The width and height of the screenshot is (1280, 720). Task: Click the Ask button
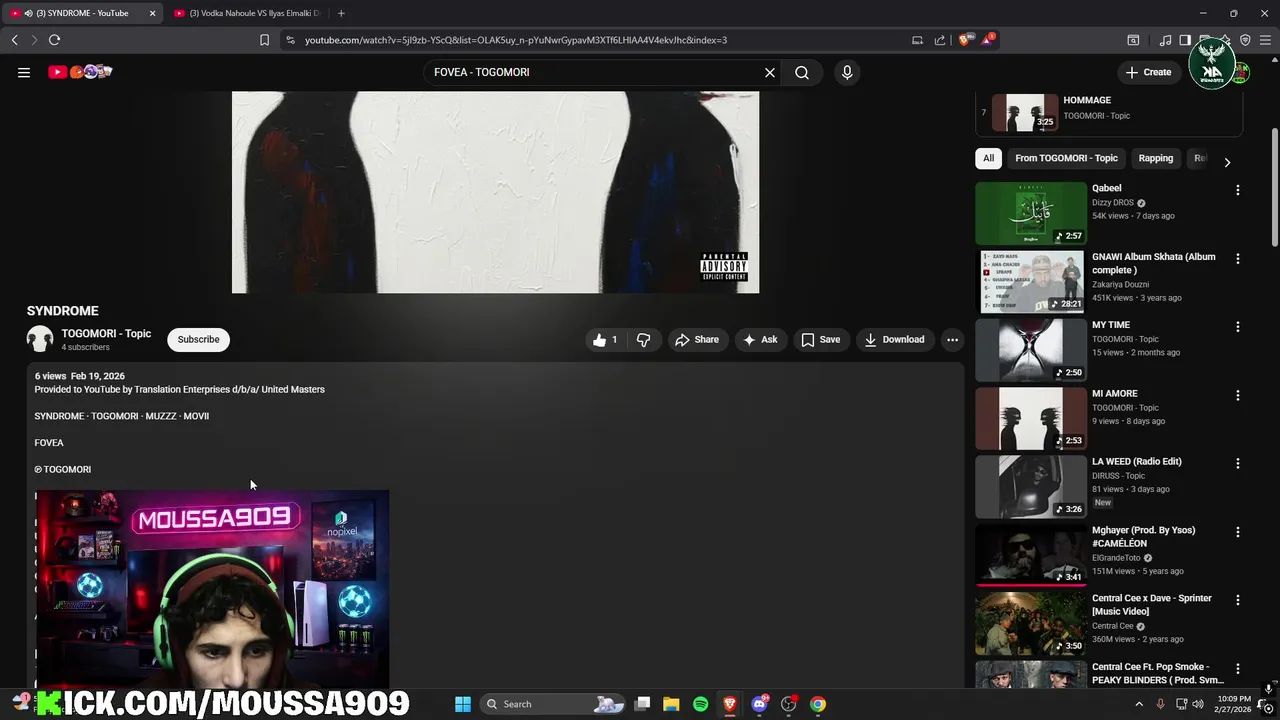coord(760,340)
